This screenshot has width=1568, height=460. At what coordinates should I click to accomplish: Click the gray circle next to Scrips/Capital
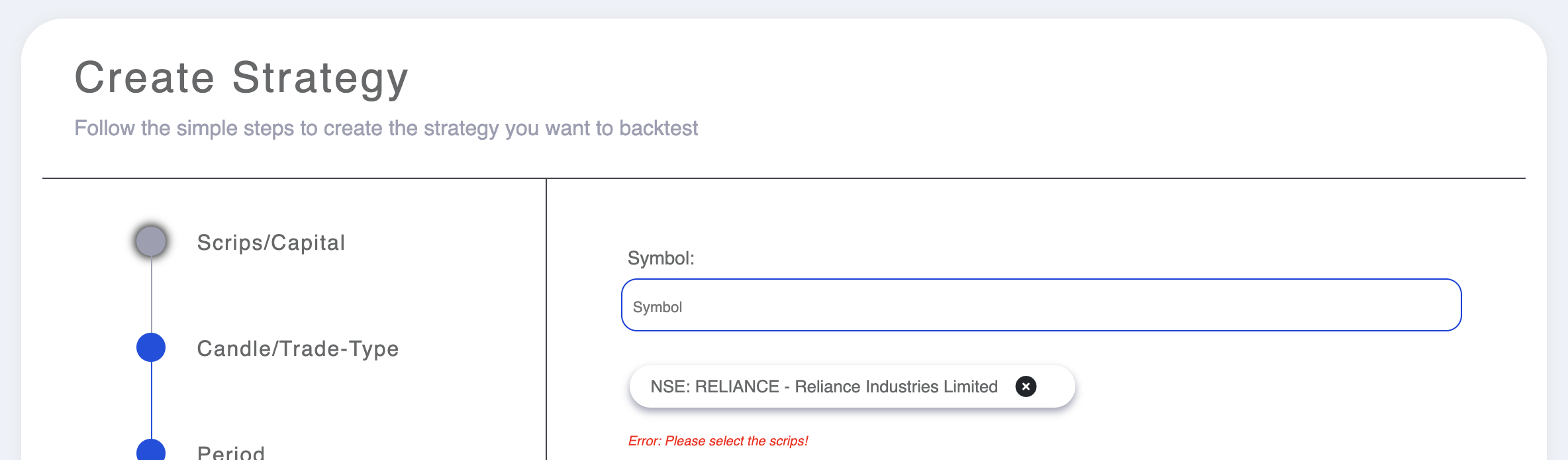(x=151, y=240)
